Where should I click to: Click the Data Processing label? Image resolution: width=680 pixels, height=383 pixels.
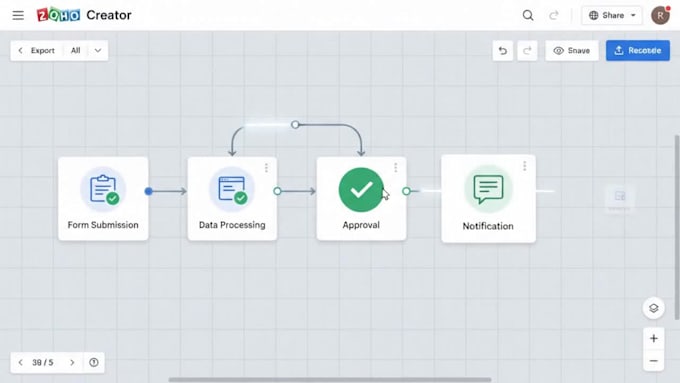point(232,225)
